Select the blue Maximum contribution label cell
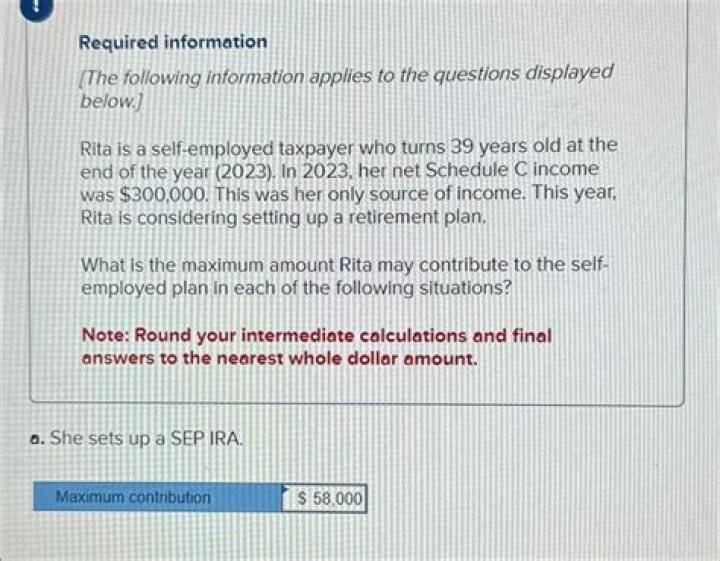Viewport: 720px width, 561px height. 156,497
